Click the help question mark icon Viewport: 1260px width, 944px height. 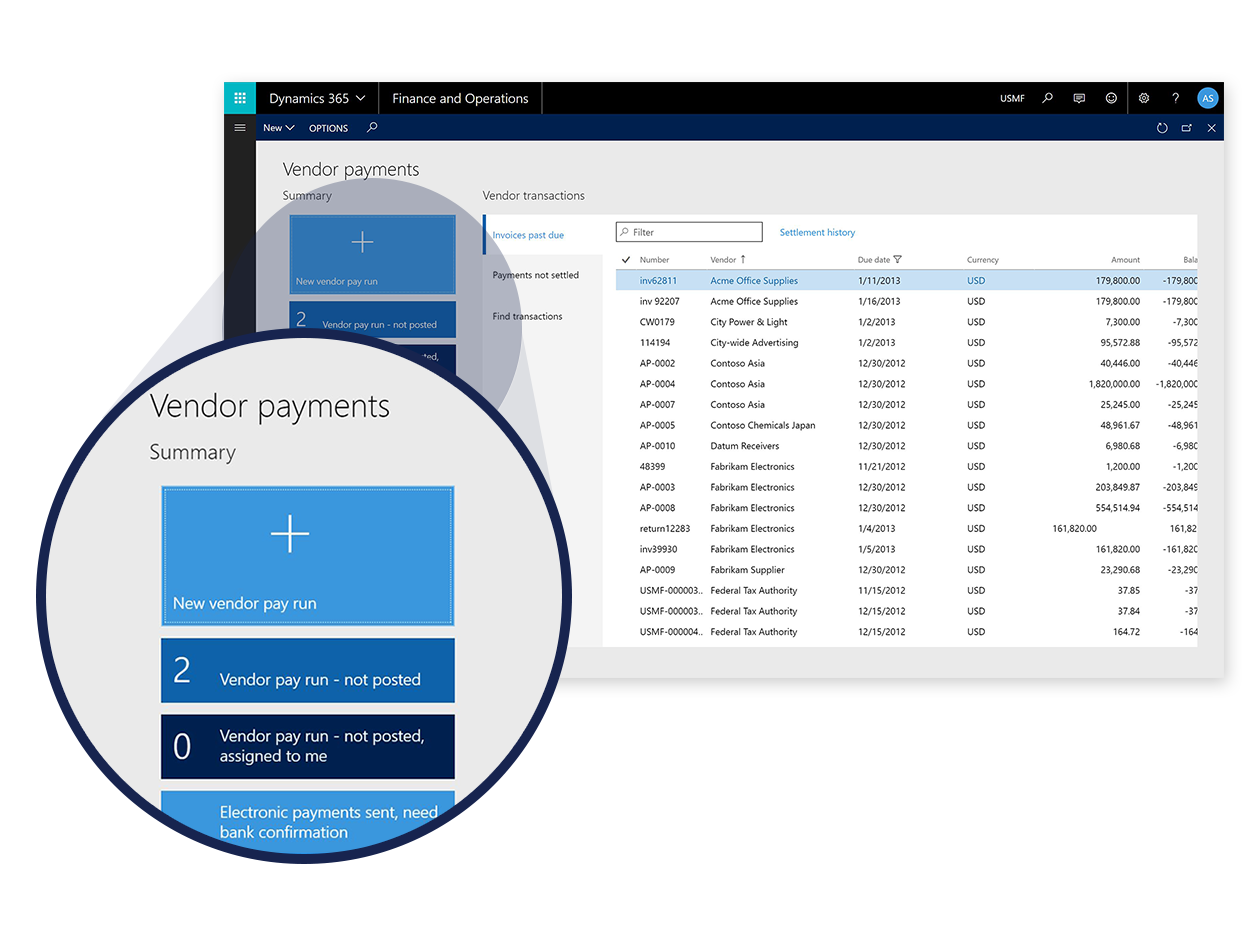1176,98
